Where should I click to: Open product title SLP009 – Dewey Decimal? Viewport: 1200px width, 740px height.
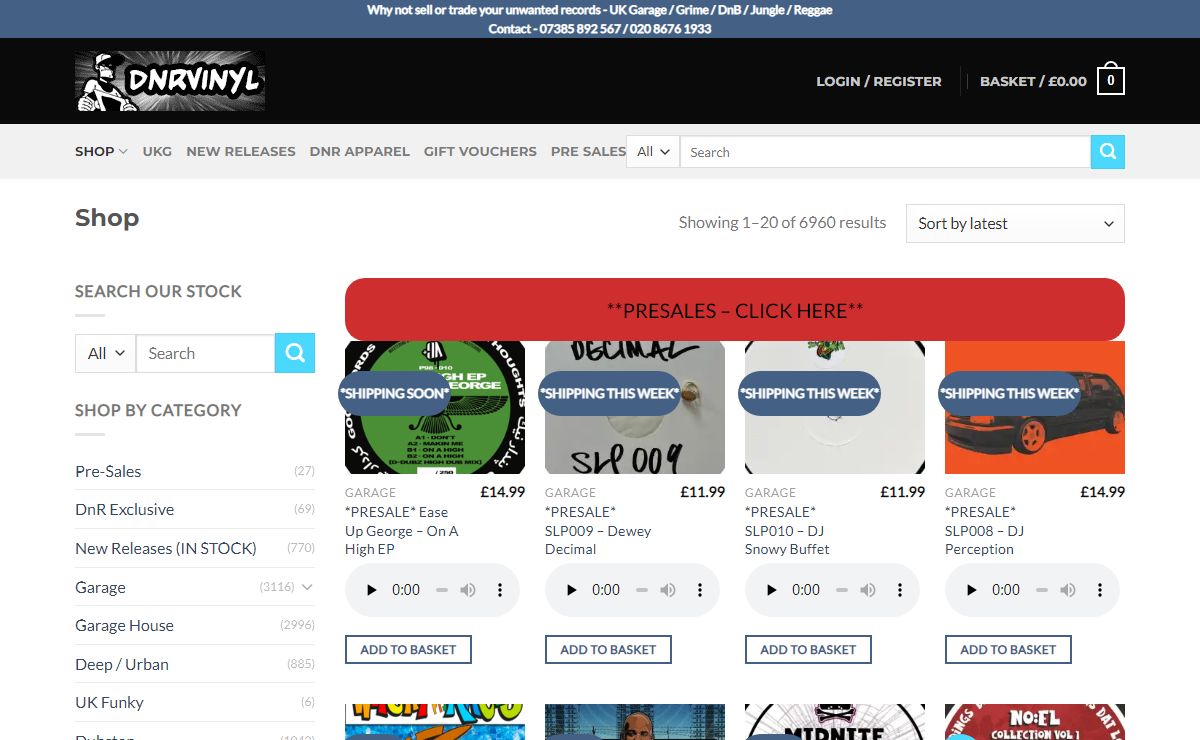[x=598, y=530]
